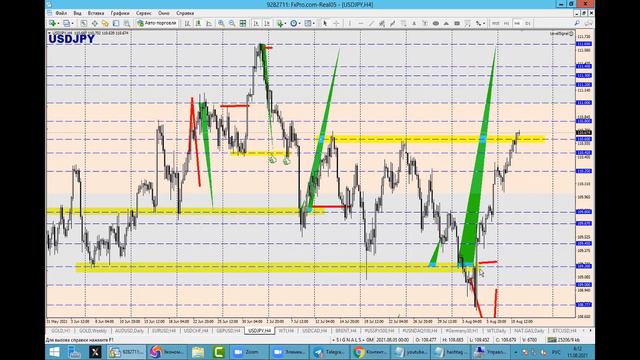Expand the Templates dropdown arrow

click(x=314, y=23)
